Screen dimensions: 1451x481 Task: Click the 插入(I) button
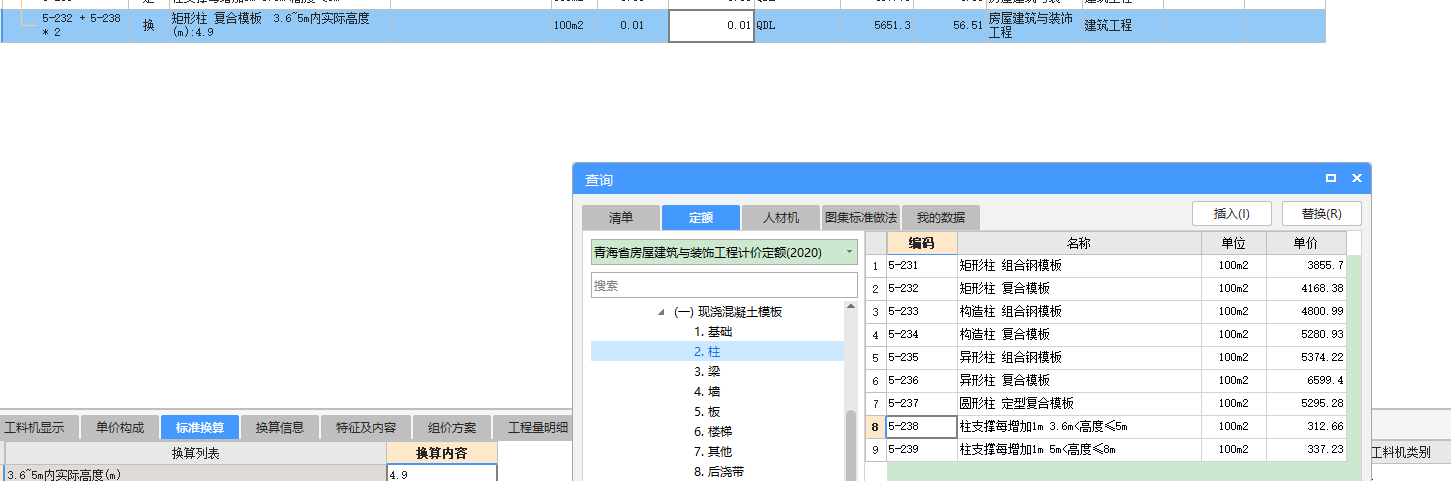(x=1231, y=213)
